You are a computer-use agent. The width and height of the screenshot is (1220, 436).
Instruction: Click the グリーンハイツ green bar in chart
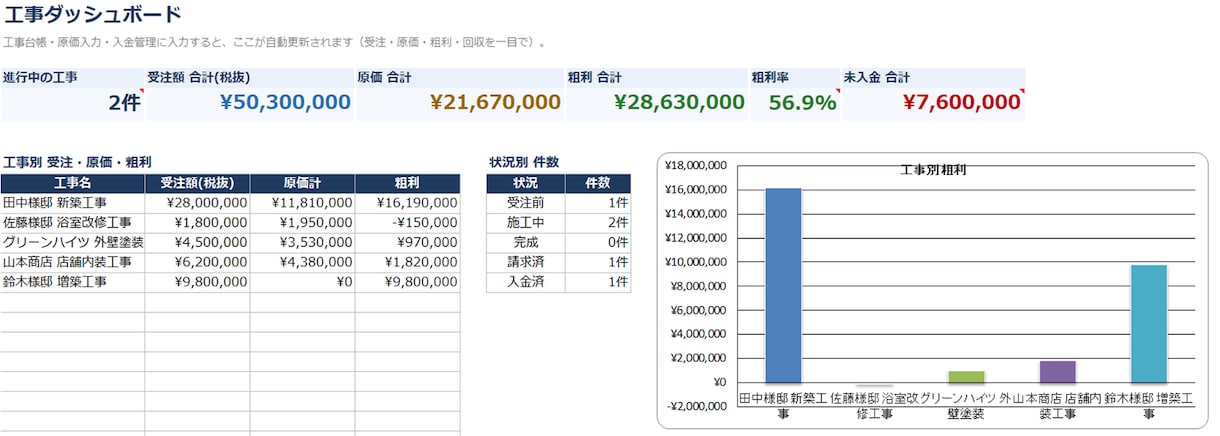click(x=966, y=376)
